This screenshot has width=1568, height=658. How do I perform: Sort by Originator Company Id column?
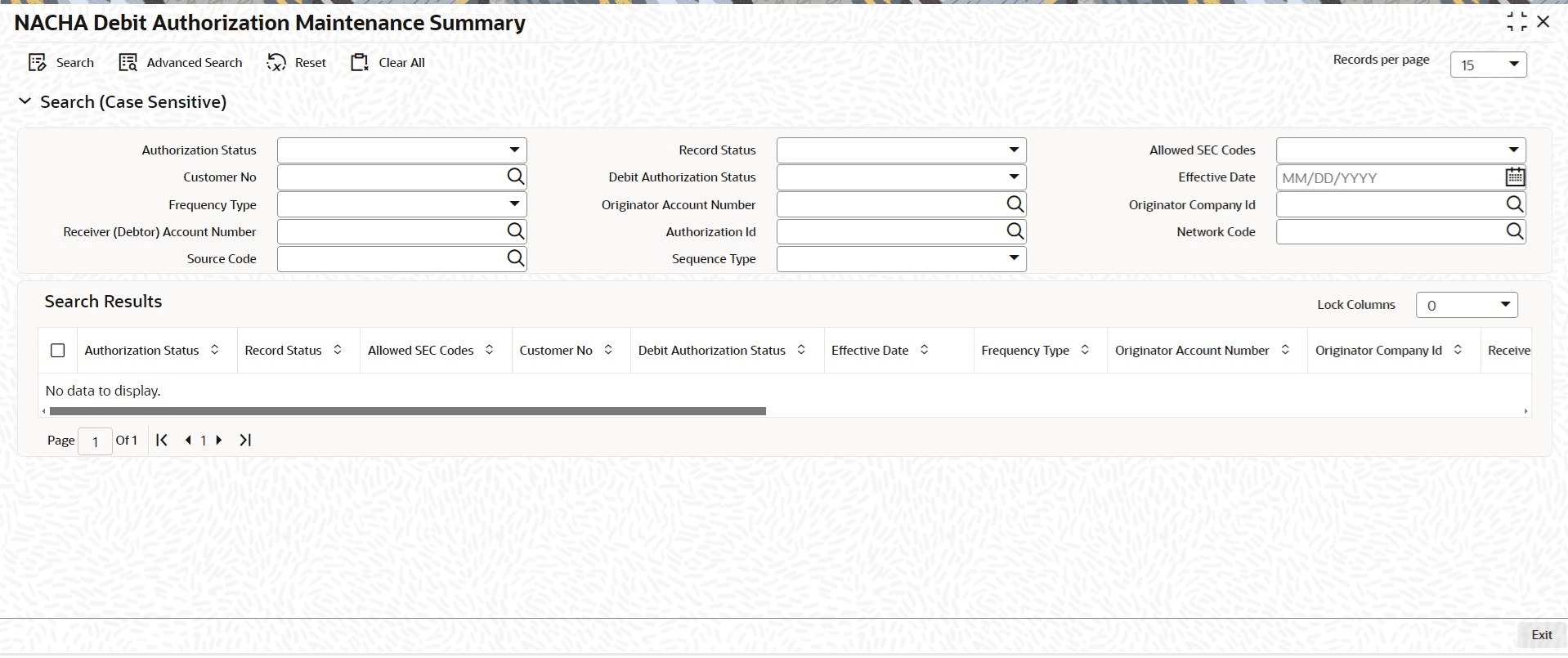(x=1458, y=350)
